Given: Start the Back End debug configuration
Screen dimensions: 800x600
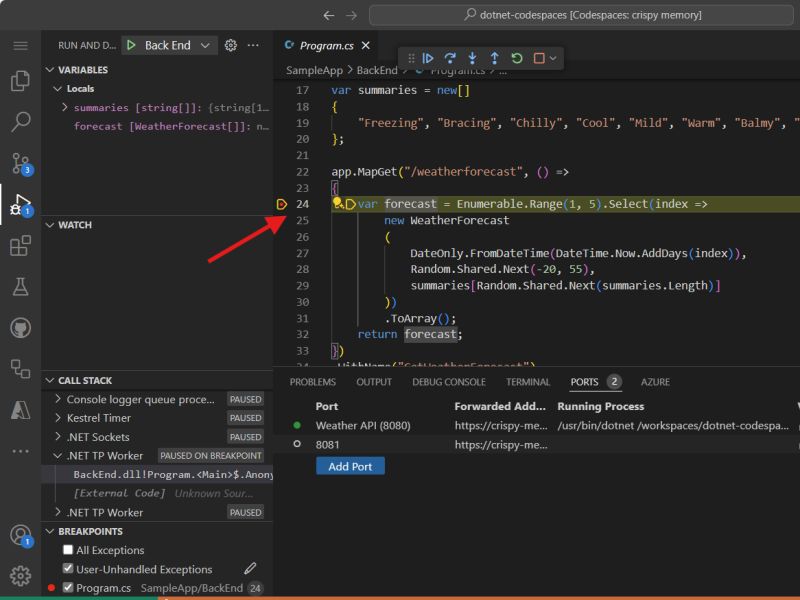Looking at the screenshot, I should coord(131,45).
